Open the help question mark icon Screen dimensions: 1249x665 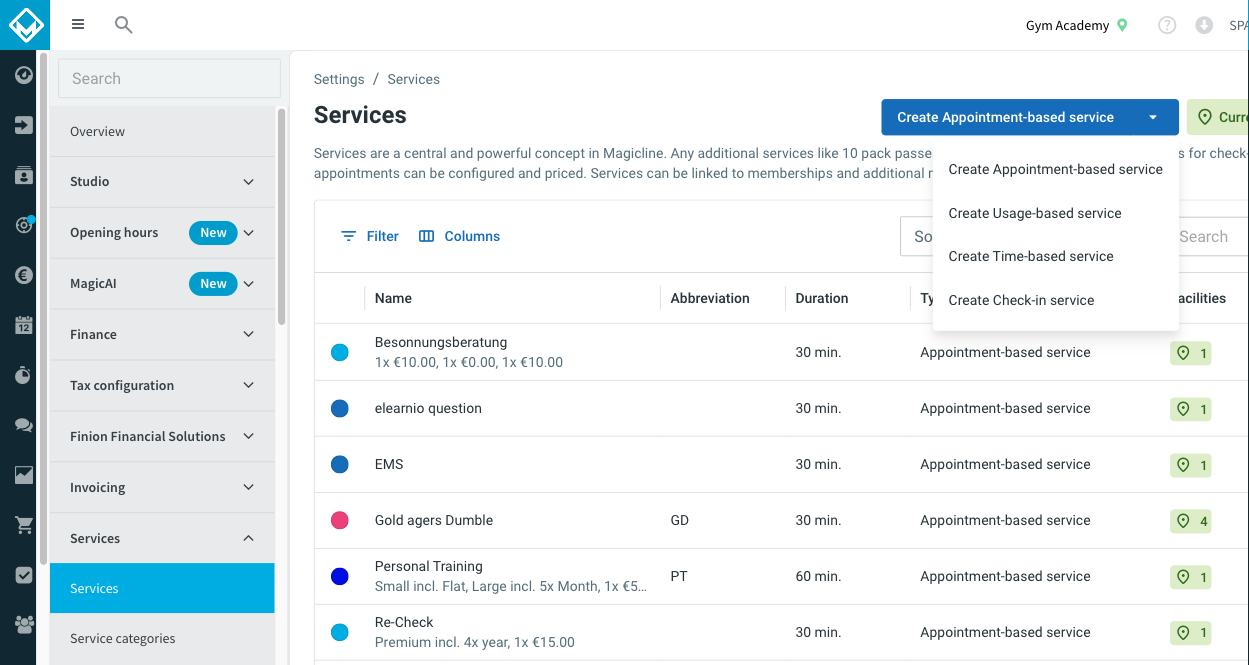pyautogui.click(x=1167, y=25)
